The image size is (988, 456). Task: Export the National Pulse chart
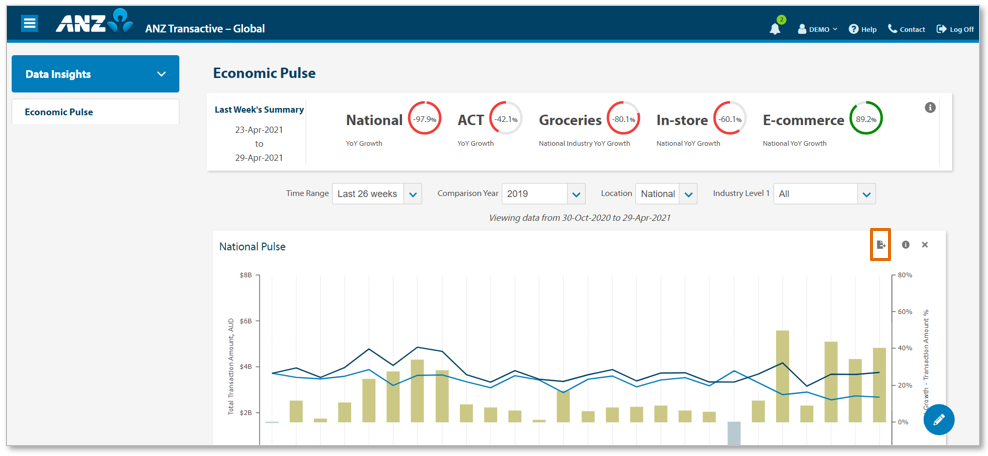click(880, 244)
